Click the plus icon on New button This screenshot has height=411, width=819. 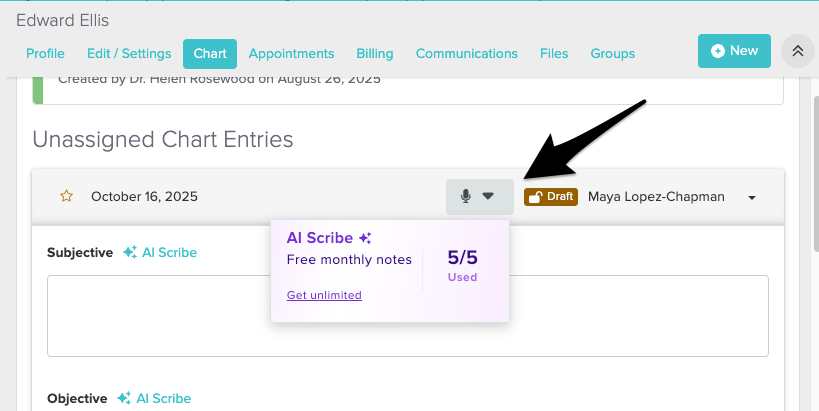point(717,51)
